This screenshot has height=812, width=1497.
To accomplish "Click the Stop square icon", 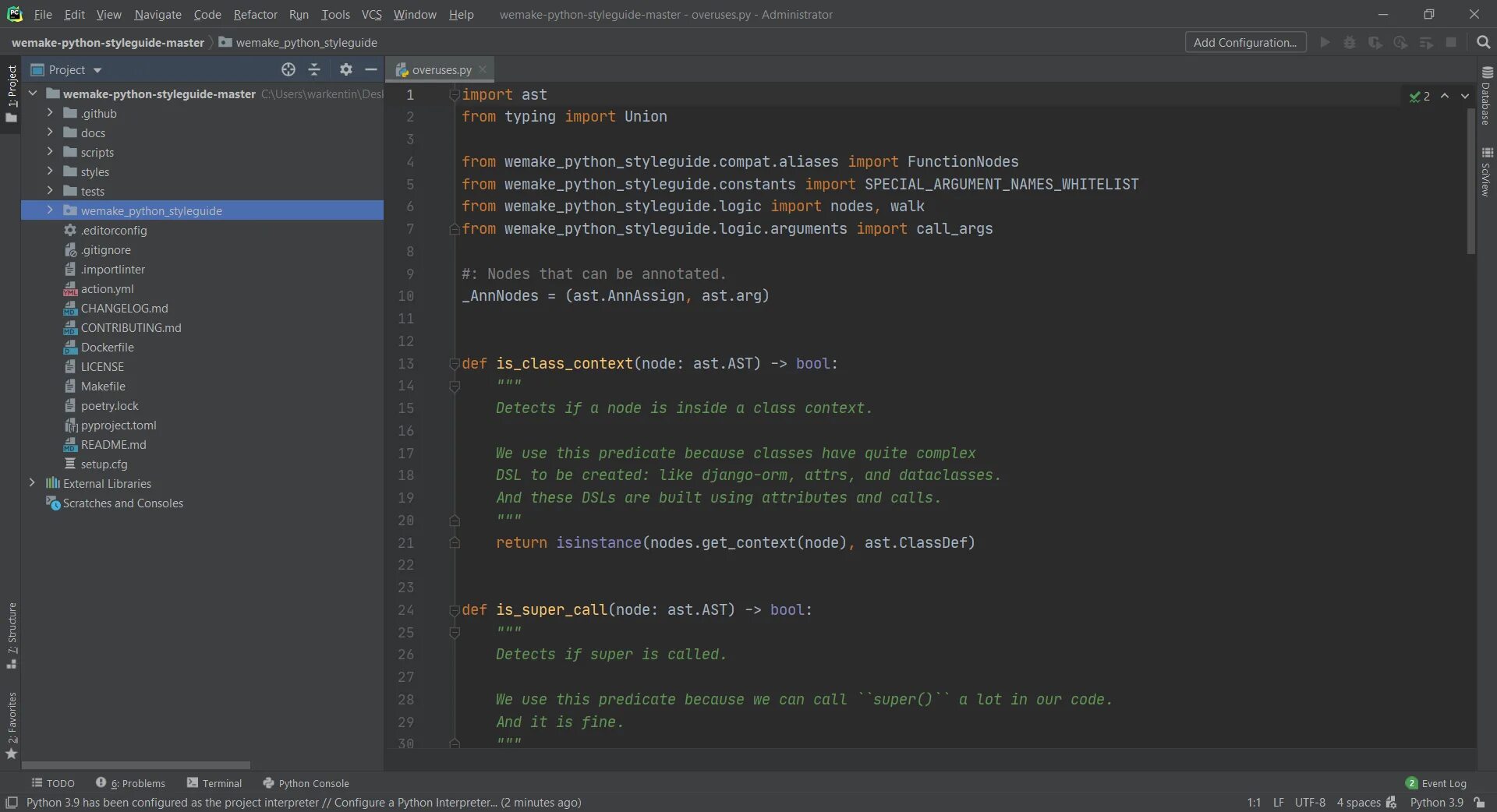I will pos(1451,42).
